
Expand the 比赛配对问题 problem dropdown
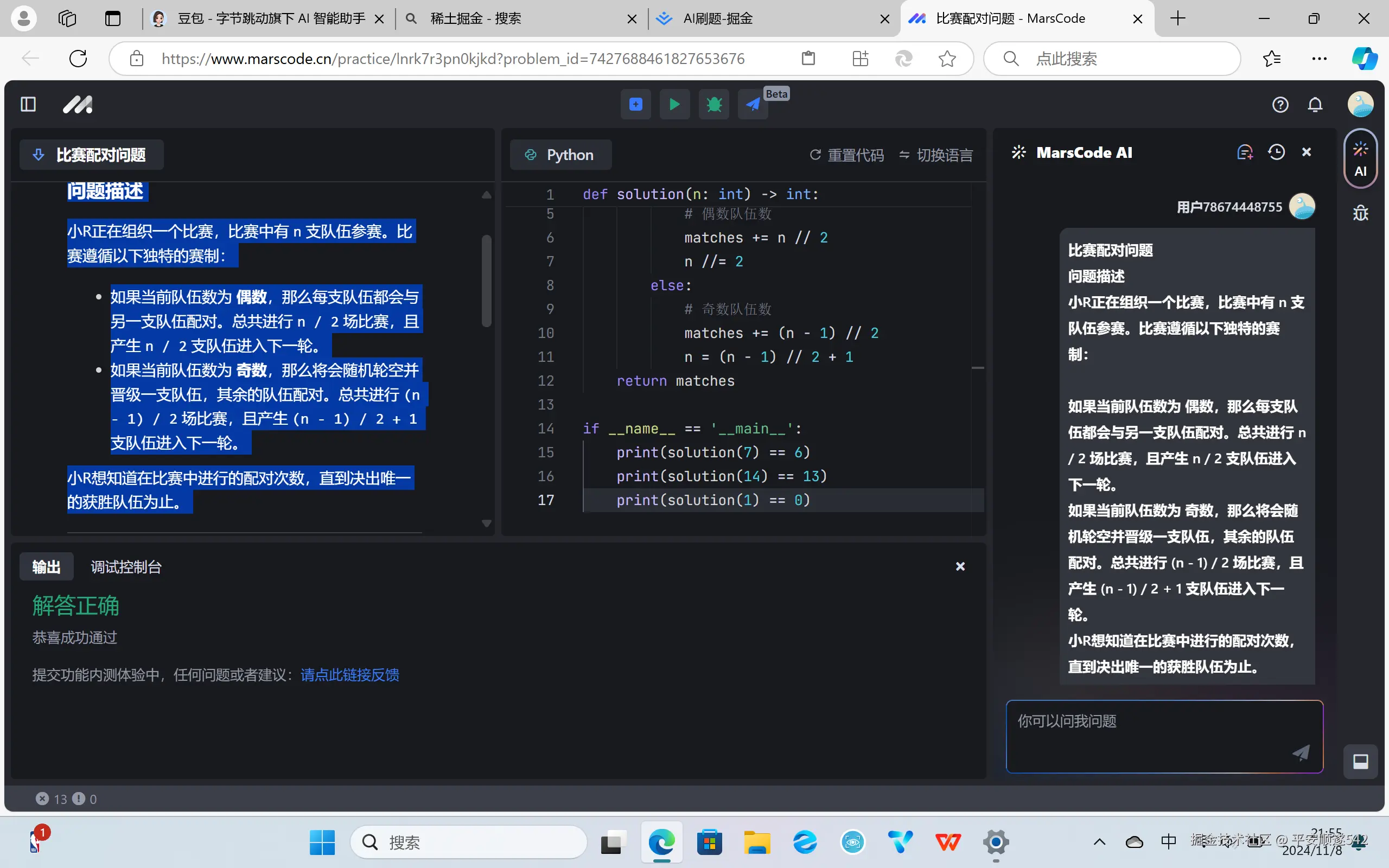point(92,155)
